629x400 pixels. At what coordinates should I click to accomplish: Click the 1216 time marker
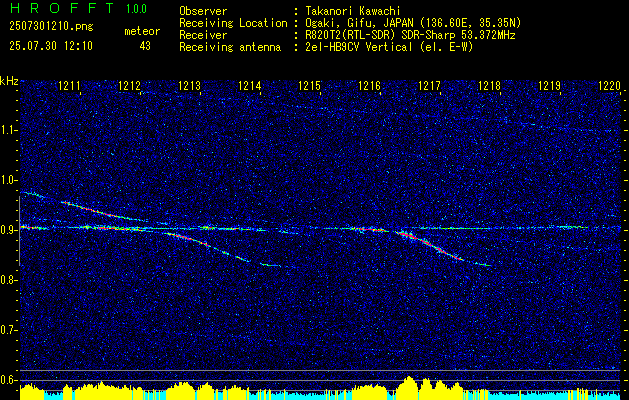tap(369, 85)
